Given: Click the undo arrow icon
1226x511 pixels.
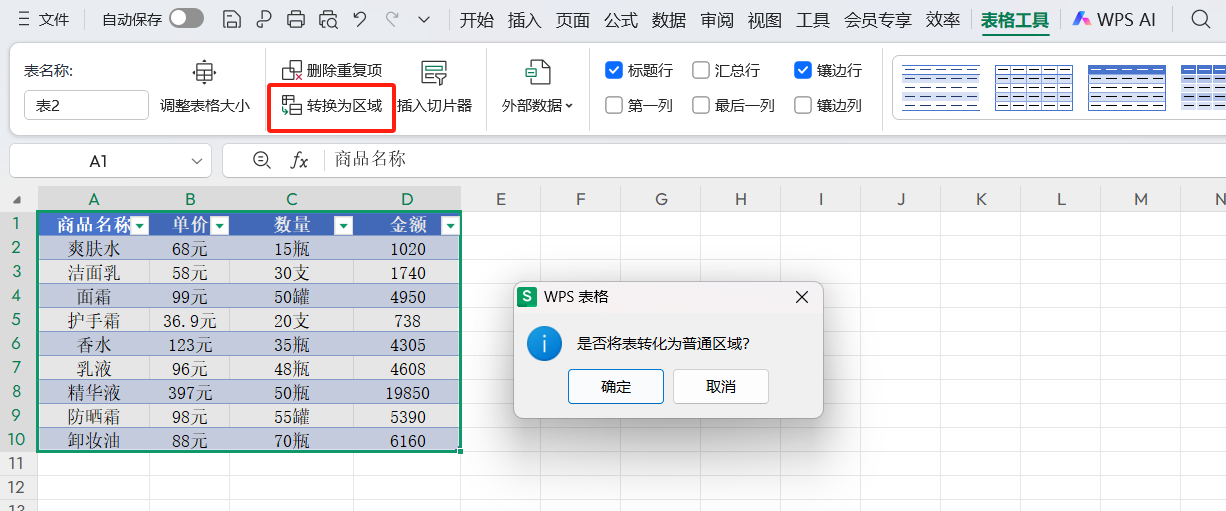Looking at the screenshot, I should pyautogui.click(x=360, y=19).
